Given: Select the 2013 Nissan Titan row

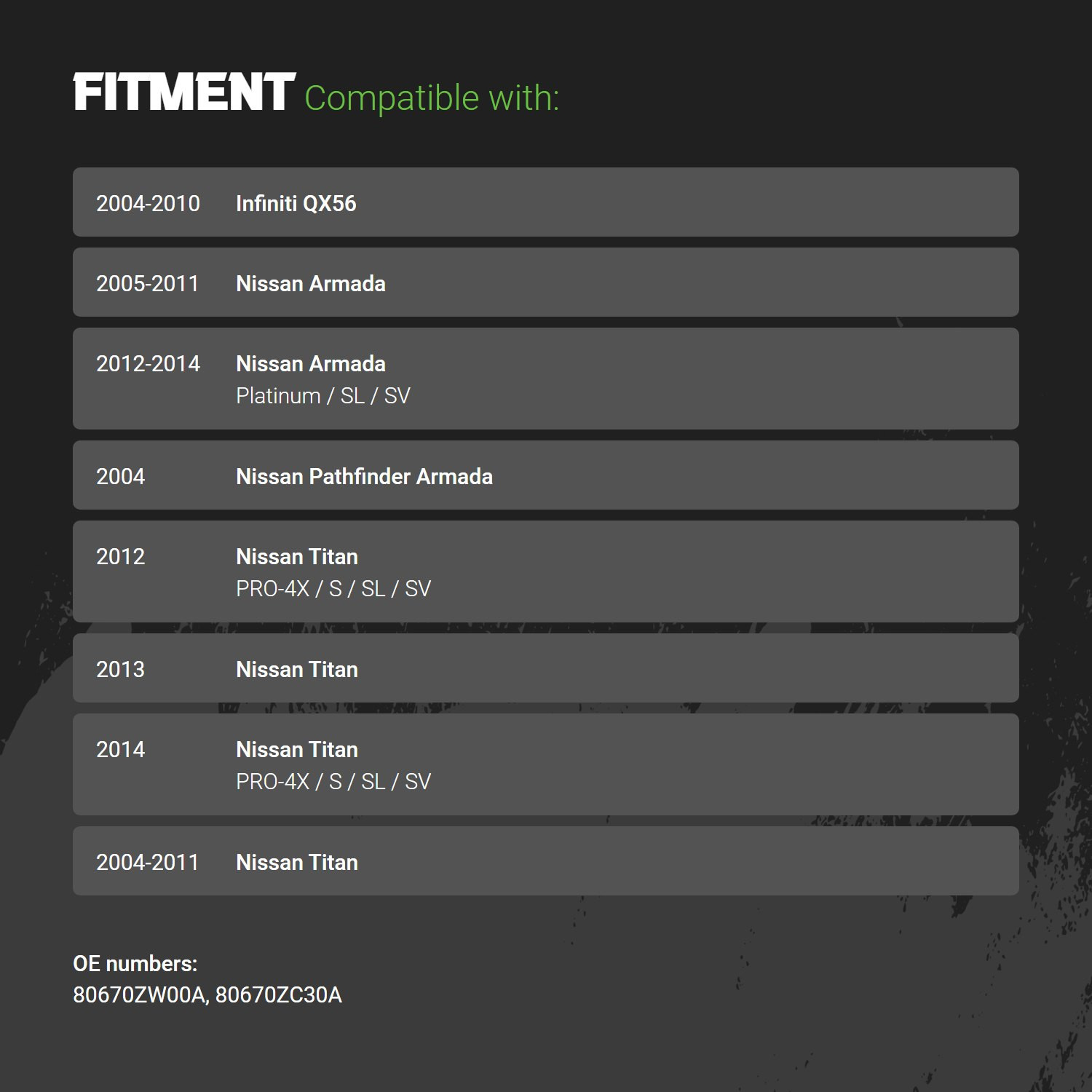Looking at the screenshot, I should 546,668.
